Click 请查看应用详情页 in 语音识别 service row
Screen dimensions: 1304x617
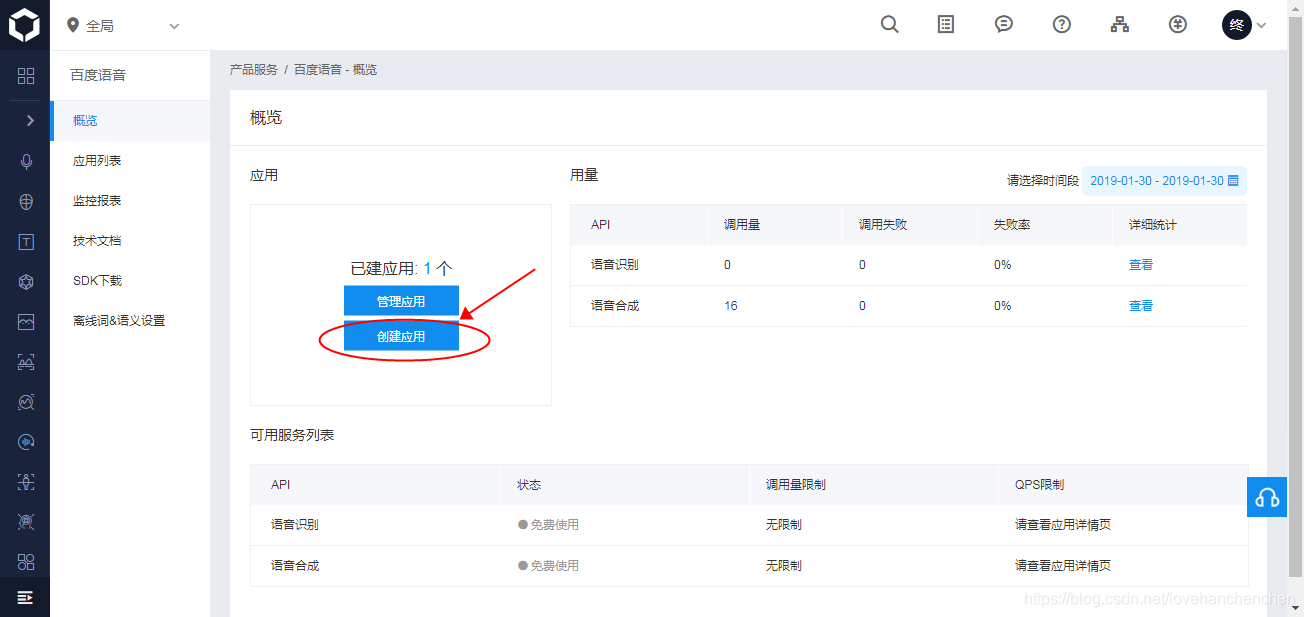point(1063,524)
